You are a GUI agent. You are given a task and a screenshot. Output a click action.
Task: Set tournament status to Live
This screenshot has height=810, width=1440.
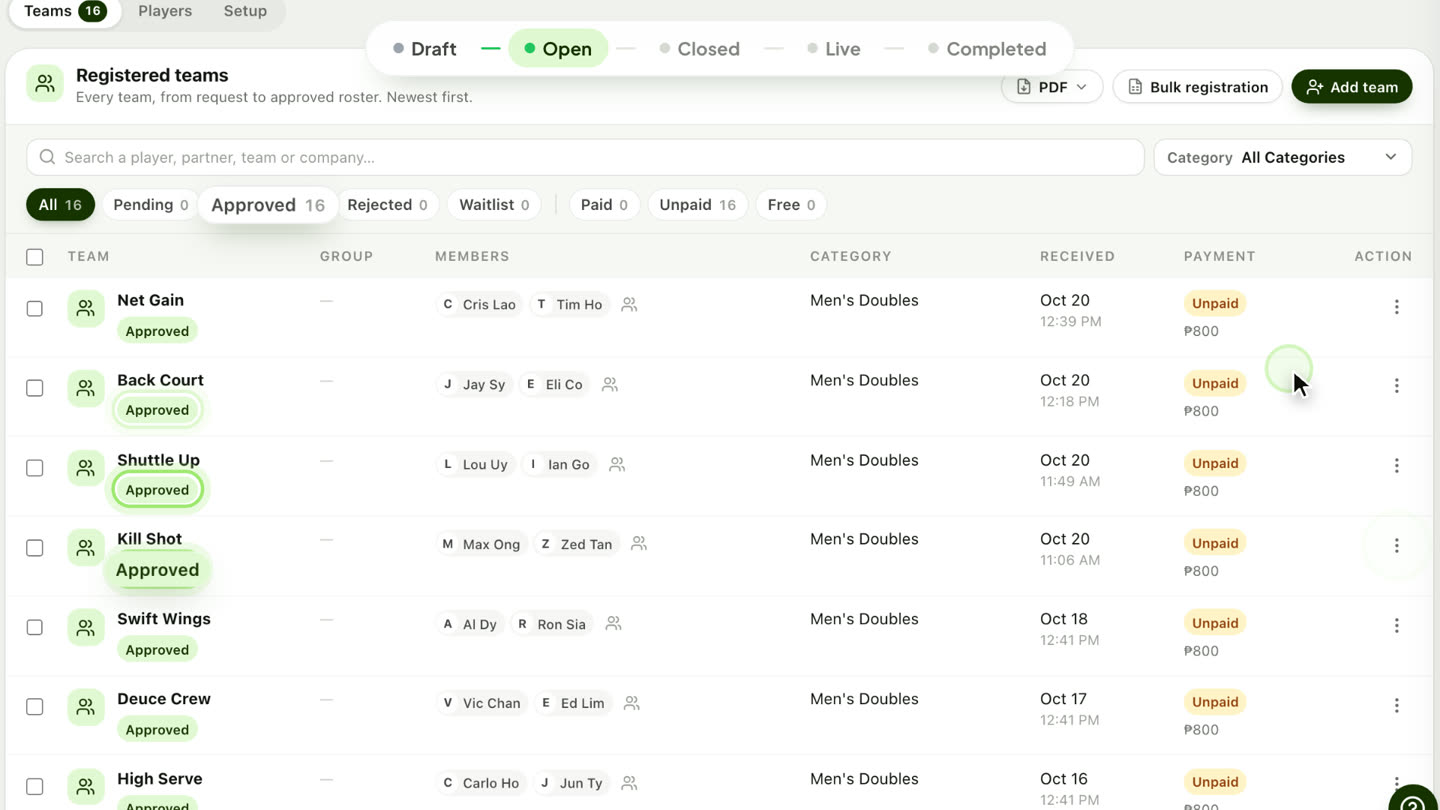point(833,49)
